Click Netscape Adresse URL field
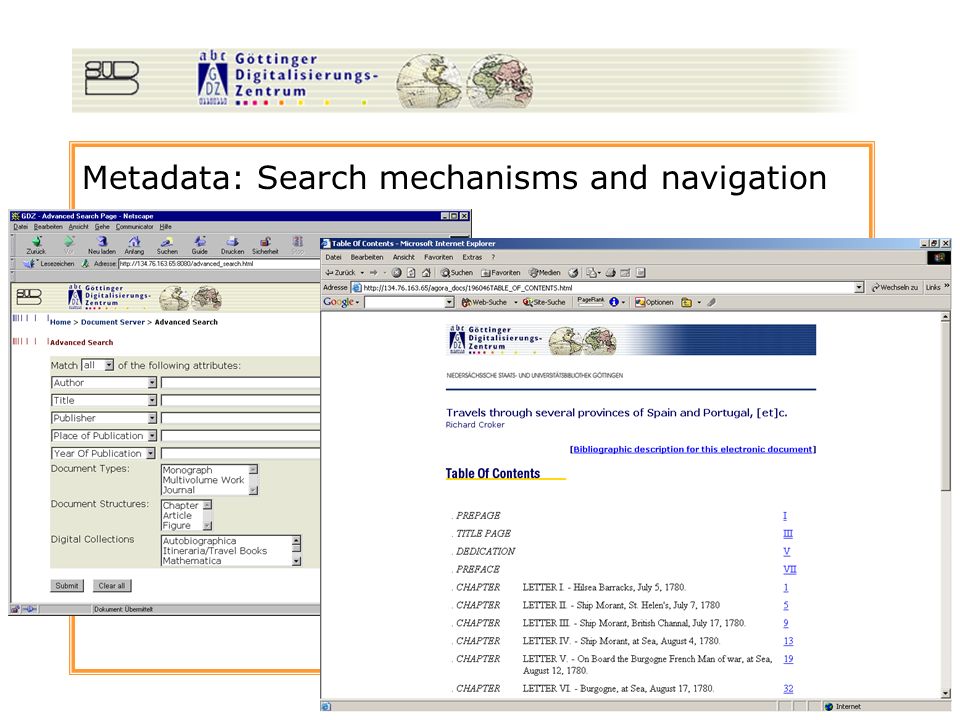Image resolution: width=960 pixels, height=720 pixels. click(x=219, y=264)
